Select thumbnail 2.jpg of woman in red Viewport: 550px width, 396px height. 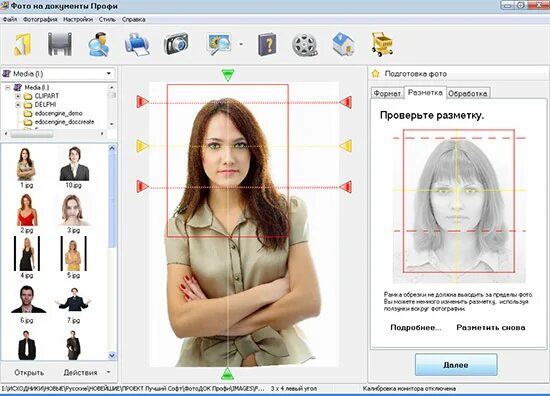pyautogui.click(x=27, y=210)
